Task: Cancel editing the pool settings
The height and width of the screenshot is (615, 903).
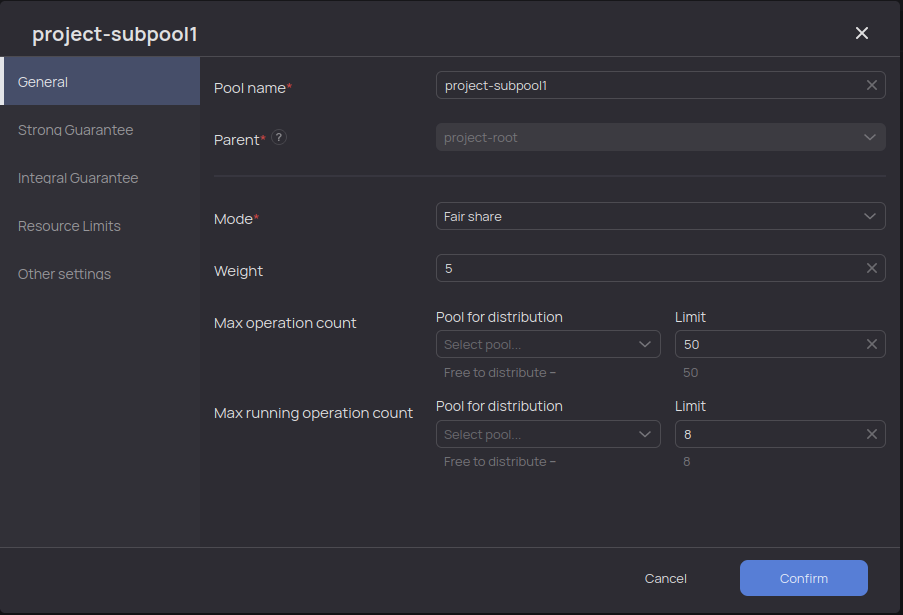Action: [665, 578]
